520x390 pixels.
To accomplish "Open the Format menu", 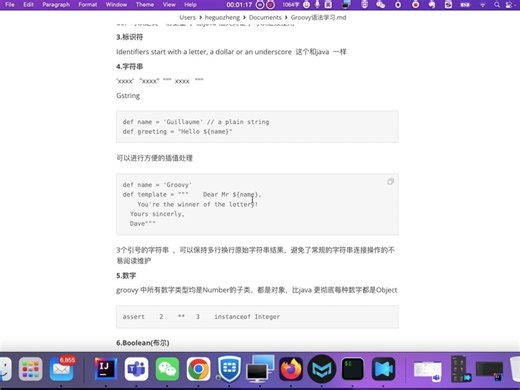I will point(88,5).
